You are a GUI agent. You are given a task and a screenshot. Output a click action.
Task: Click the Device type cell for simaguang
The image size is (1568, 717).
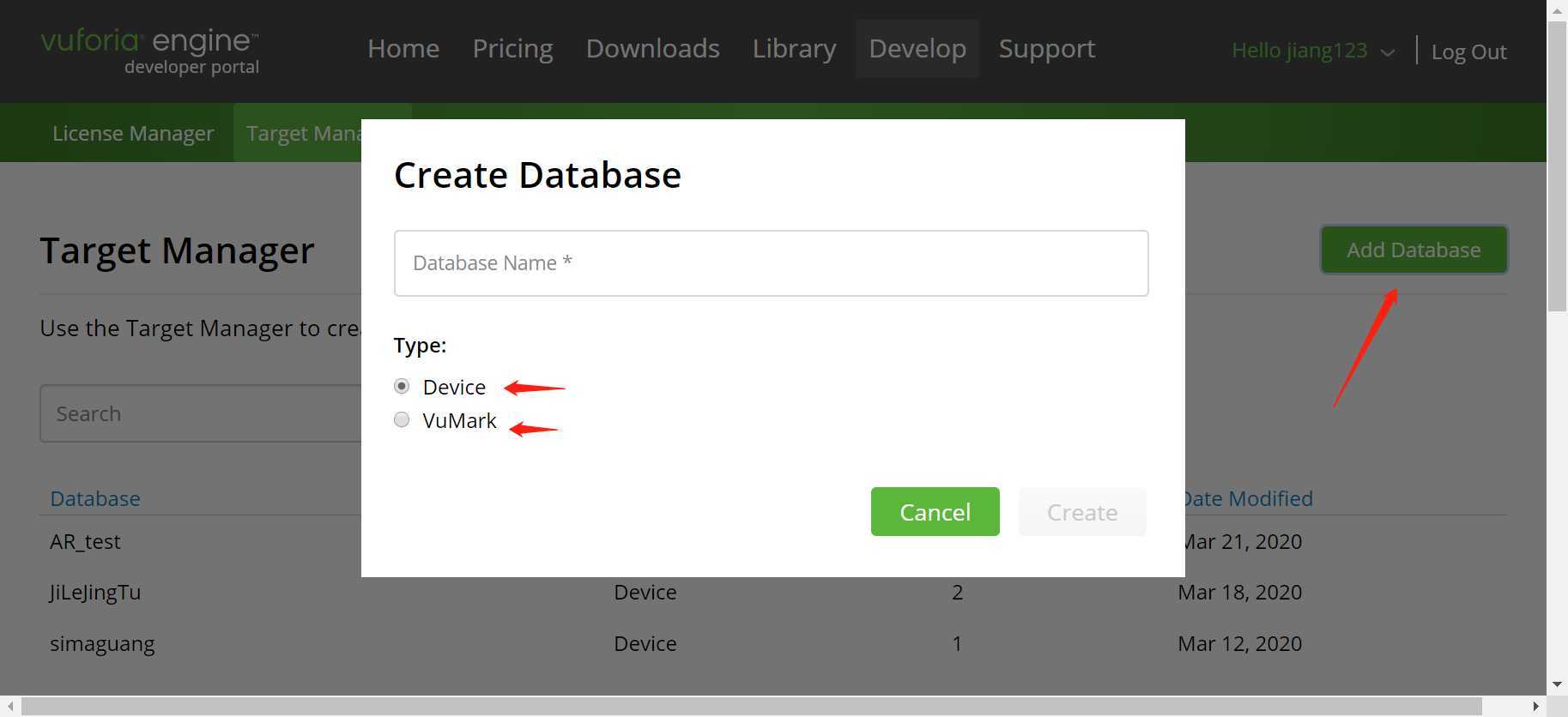click(645, 644)
